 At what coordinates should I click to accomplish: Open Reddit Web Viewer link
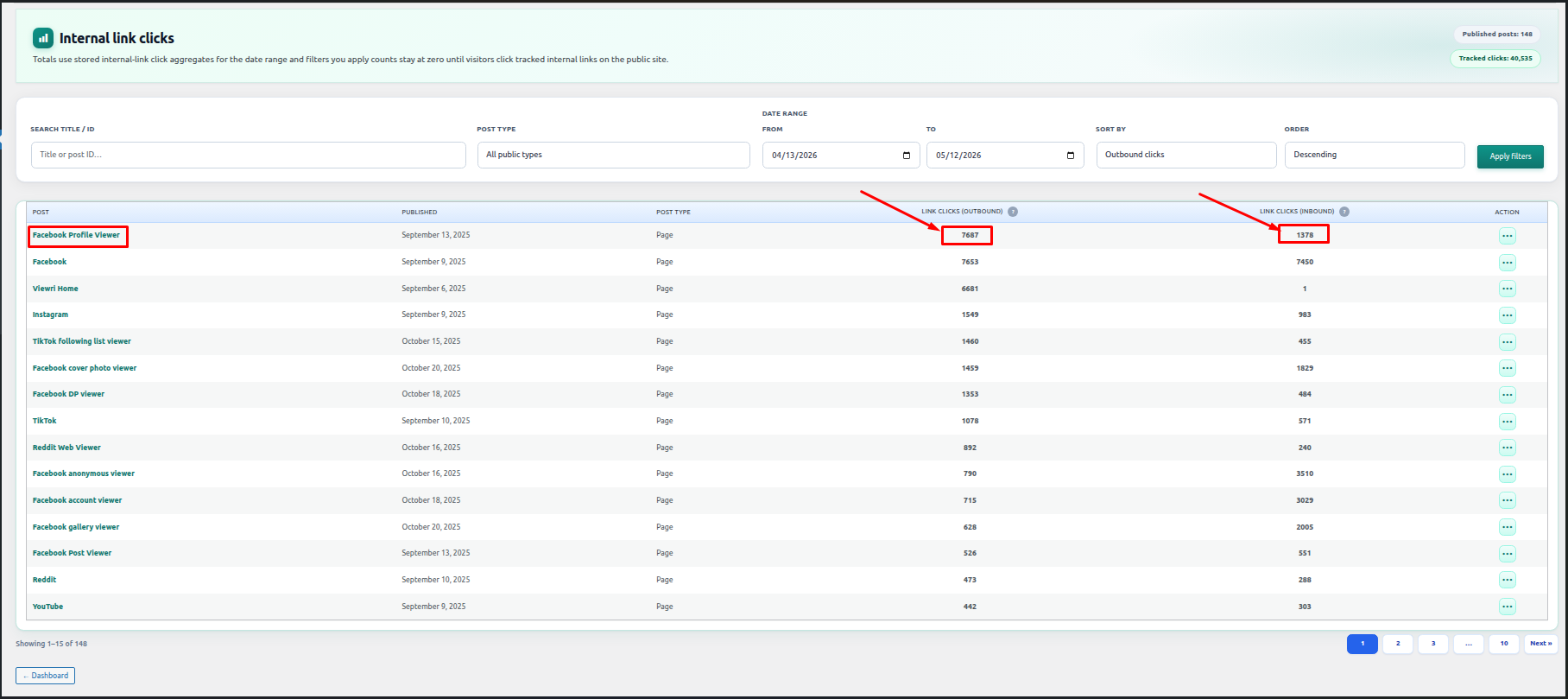[66, 448]
